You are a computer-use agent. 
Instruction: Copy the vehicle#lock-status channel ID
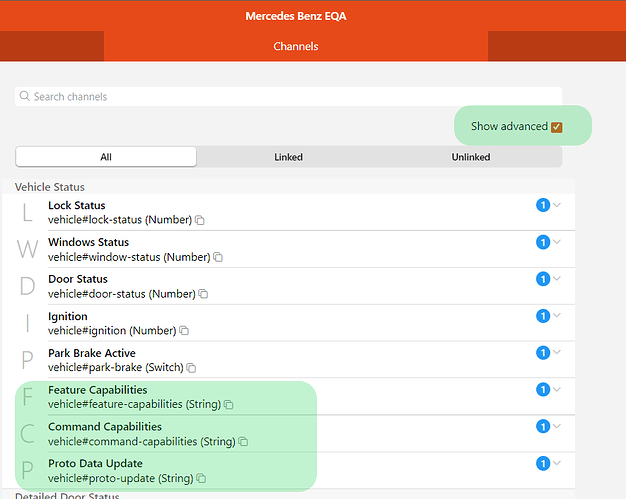[200, 220]
